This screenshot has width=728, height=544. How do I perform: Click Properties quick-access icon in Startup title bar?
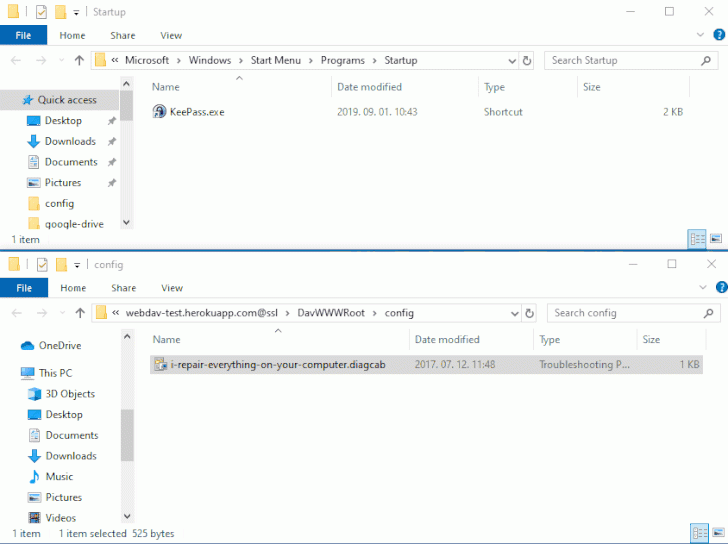pyautogui.click(x=41, y=12)
